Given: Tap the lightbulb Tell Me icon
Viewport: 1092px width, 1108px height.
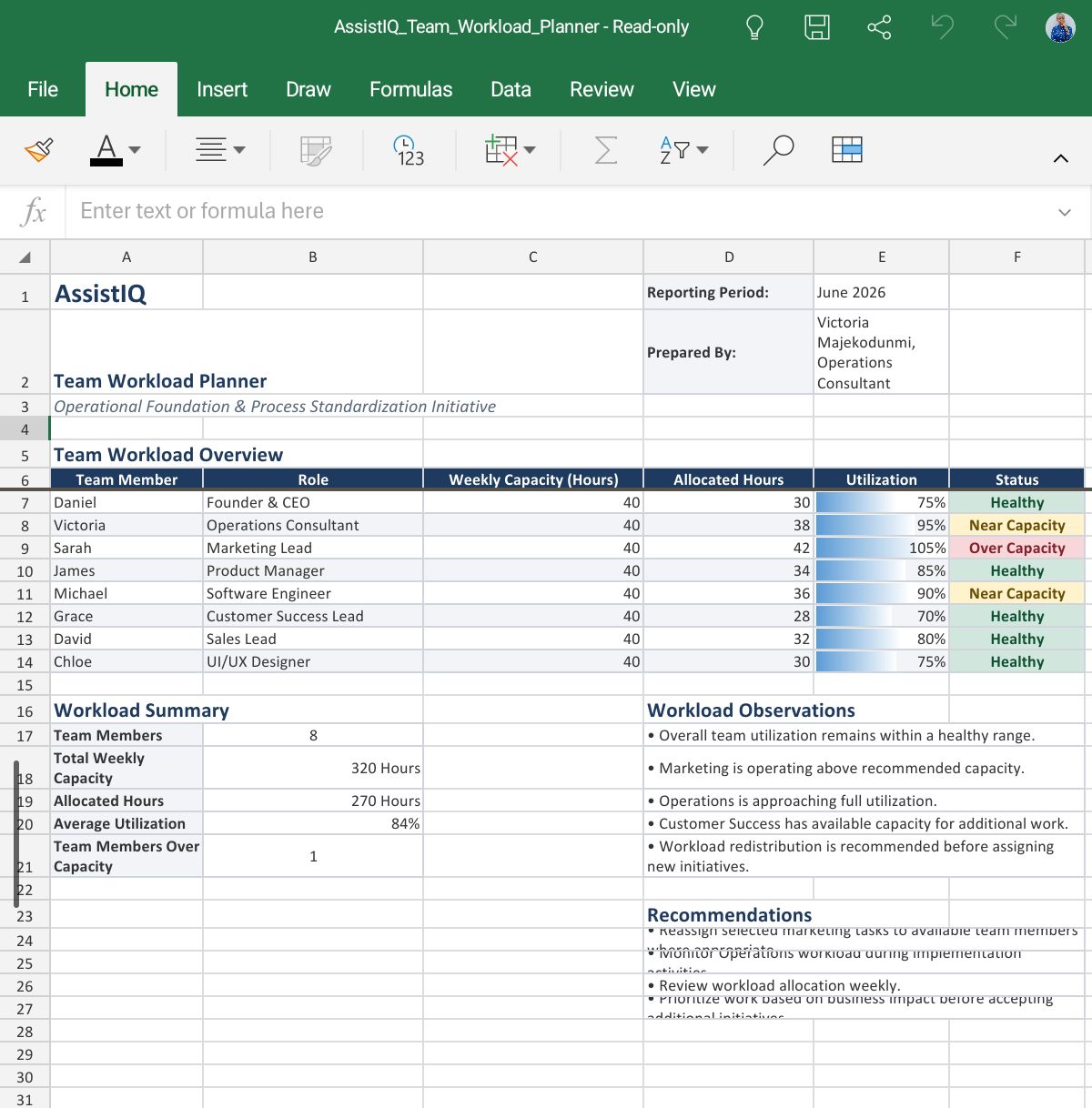Looking at the screenshot, I should [x=754, y=27].
